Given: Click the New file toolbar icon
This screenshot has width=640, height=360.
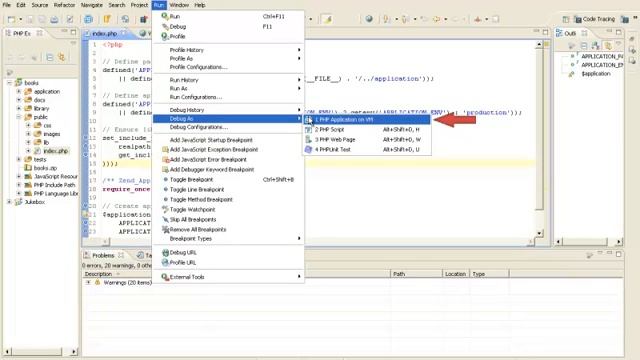Looking at the screenshot, I should pos(11,19).
